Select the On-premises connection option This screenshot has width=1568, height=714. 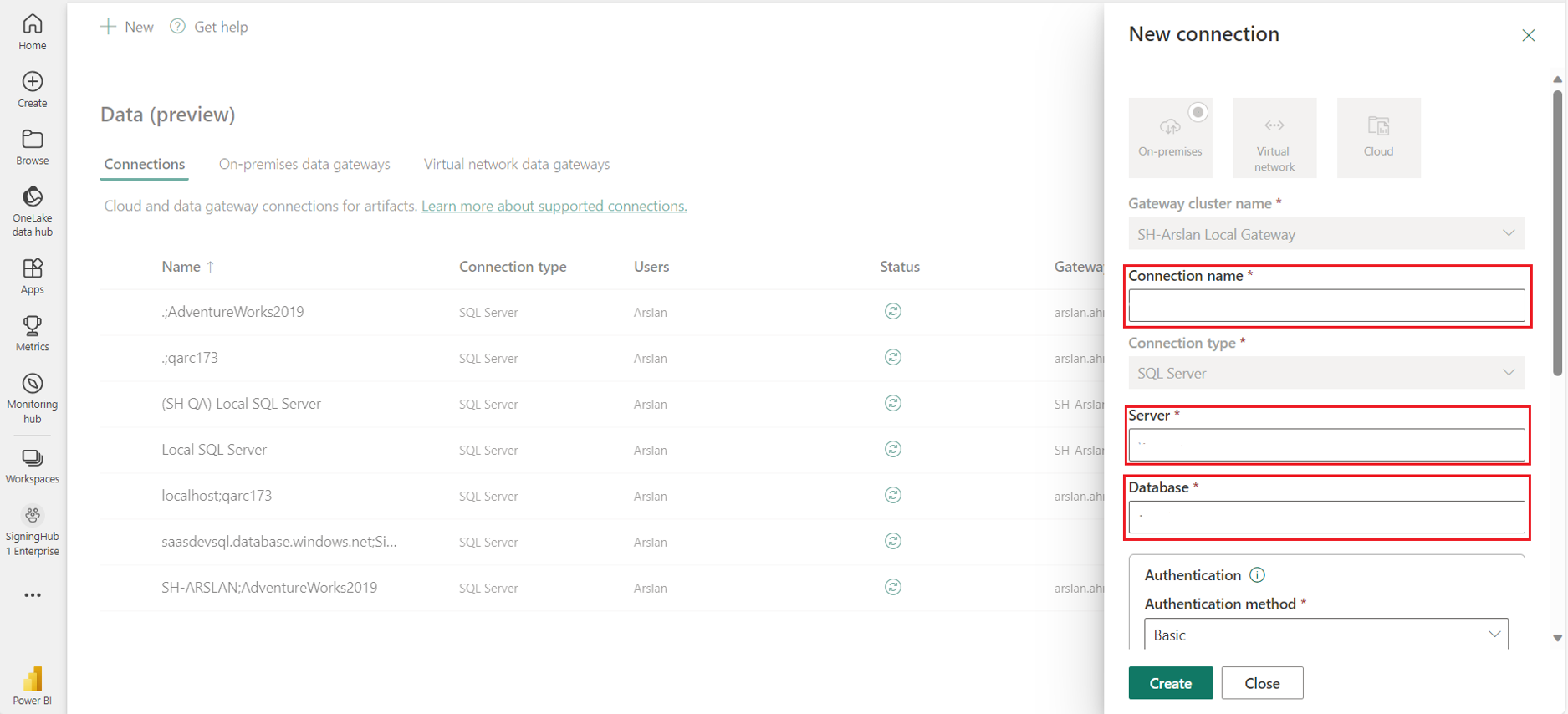click(x=1170, y=137)
